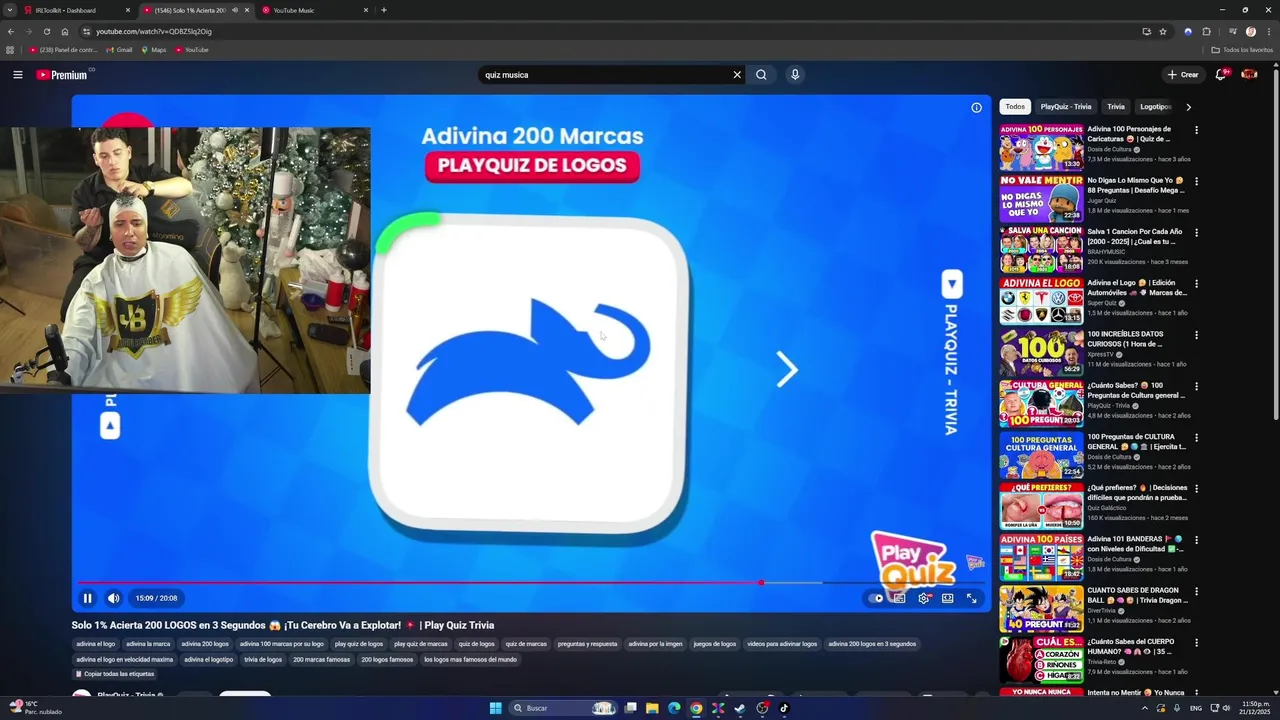The width and height of the screenshot is (1280, 720).
Task: Select the PlayQuiz - Trivia filter chip
Action: (1066, 107)
